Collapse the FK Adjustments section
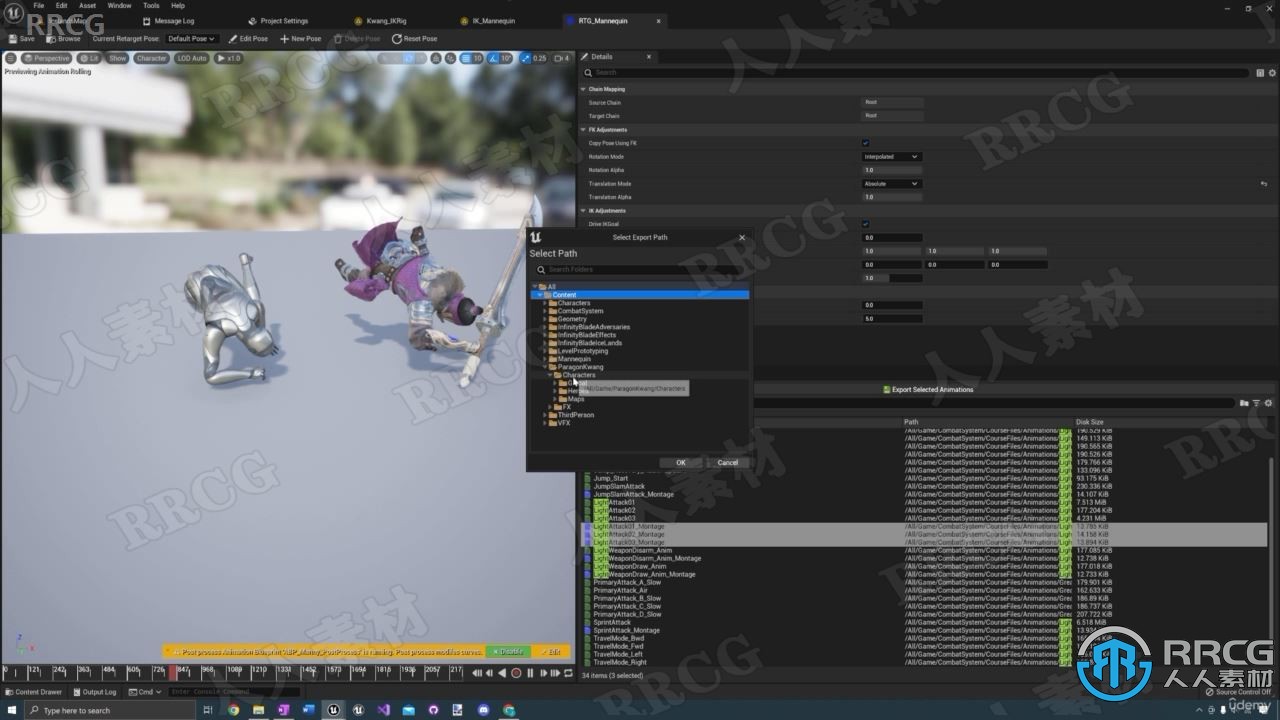 pyautogui.click(x=584, y=130)
